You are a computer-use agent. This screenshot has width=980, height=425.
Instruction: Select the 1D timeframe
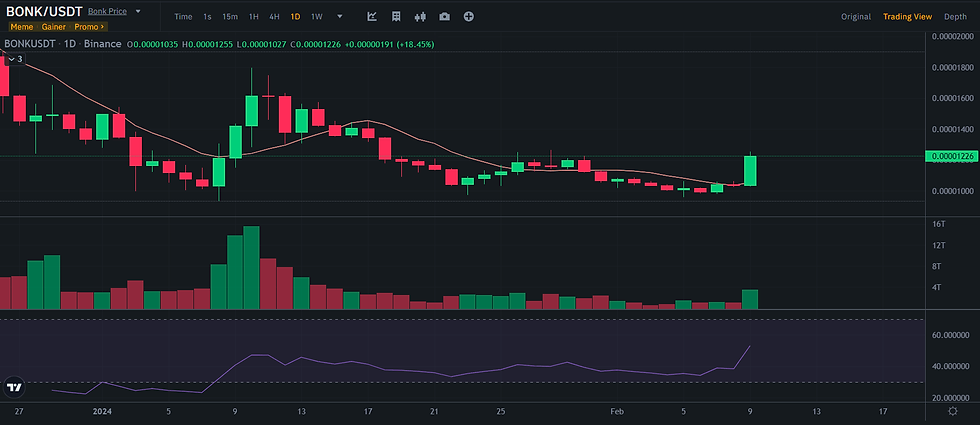[296, 17]
